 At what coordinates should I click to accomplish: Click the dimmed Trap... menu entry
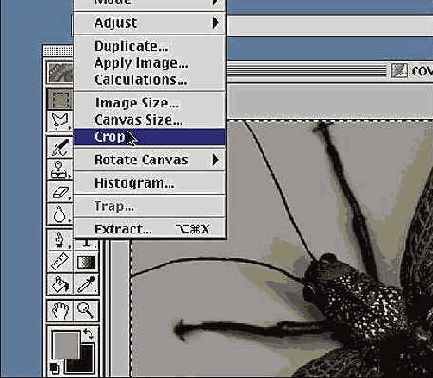[150, 206]
